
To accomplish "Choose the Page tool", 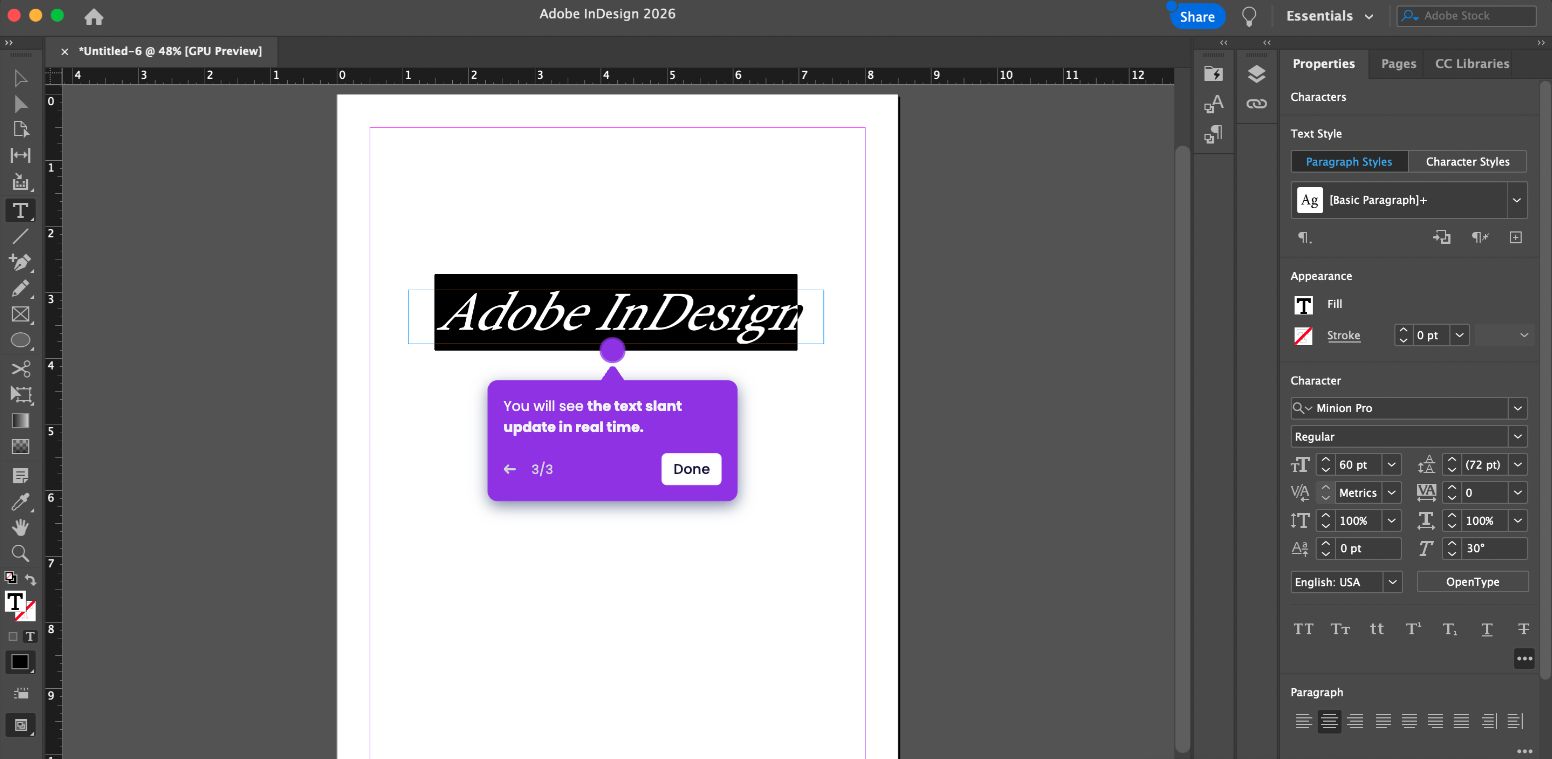I will (20, 129).
